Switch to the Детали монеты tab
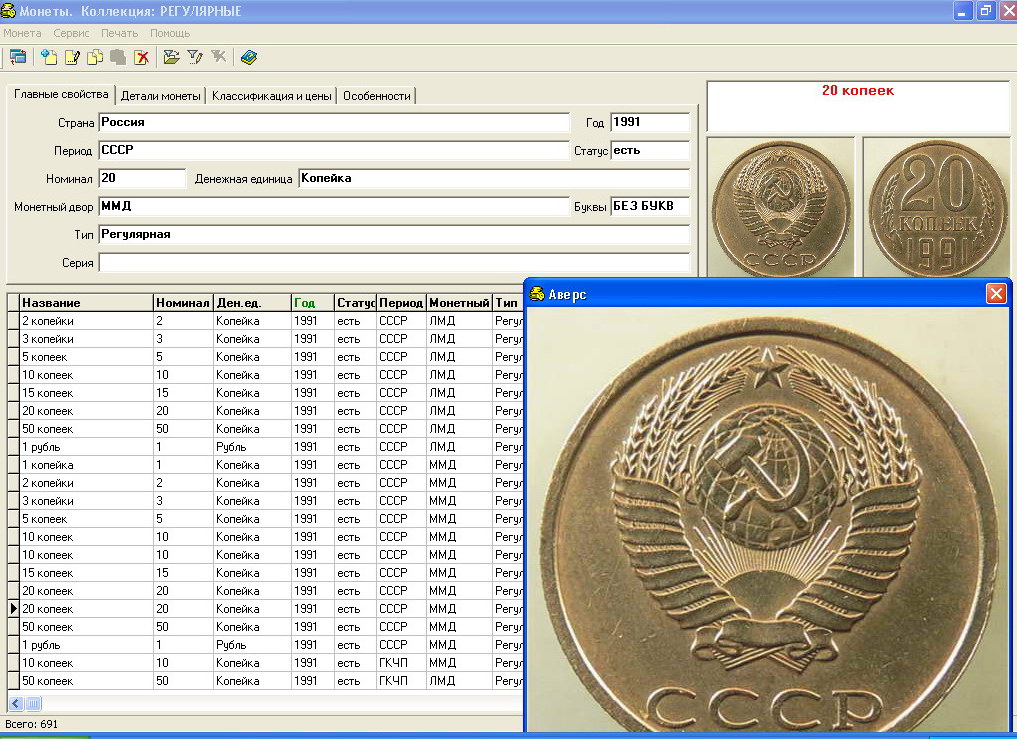This screenshot has width=1017, height=739. [x=161, y=96]
